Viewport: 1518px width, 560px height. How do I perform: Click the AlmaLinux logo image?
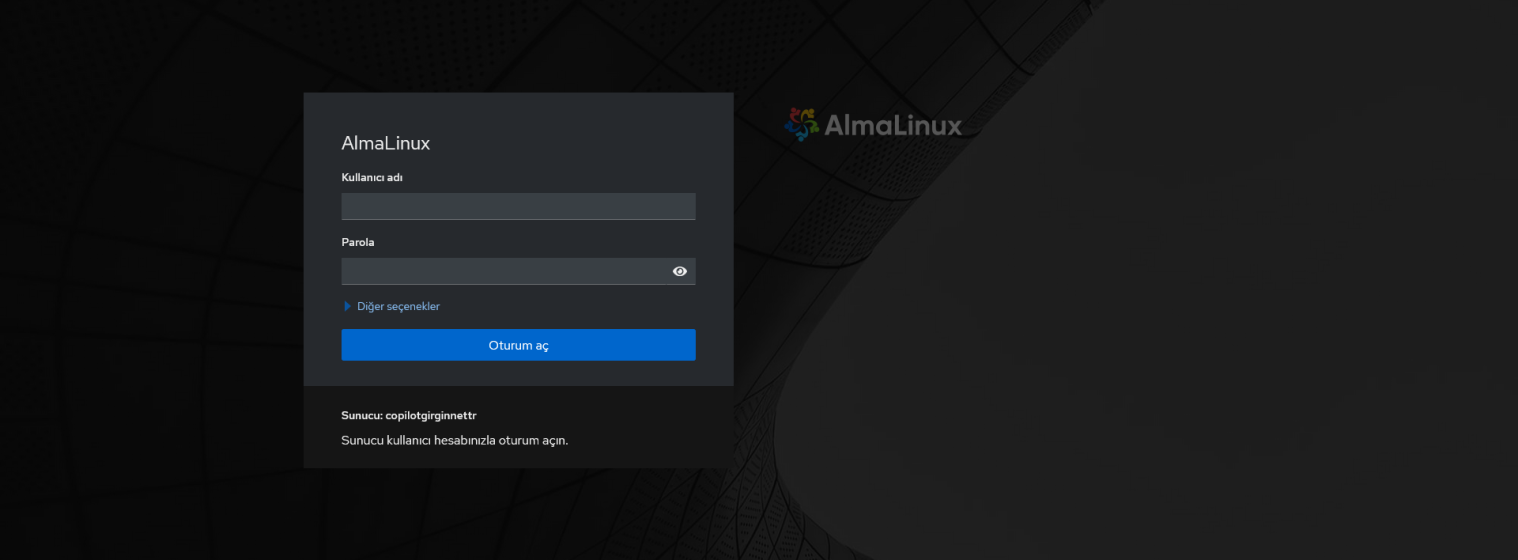(x=873, y=125)
